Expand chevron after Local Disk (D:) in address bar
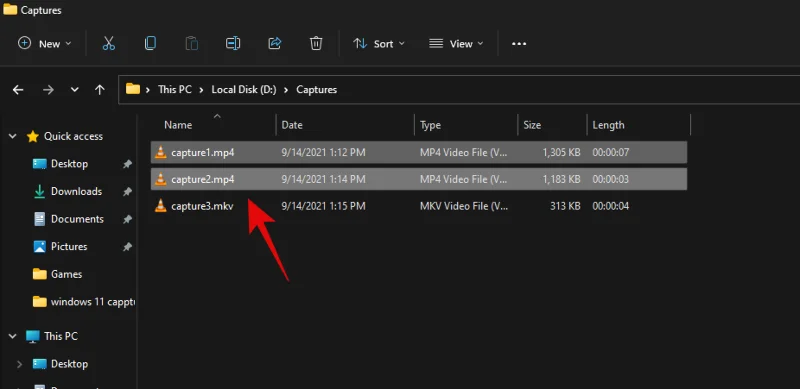 click(286, 90)
